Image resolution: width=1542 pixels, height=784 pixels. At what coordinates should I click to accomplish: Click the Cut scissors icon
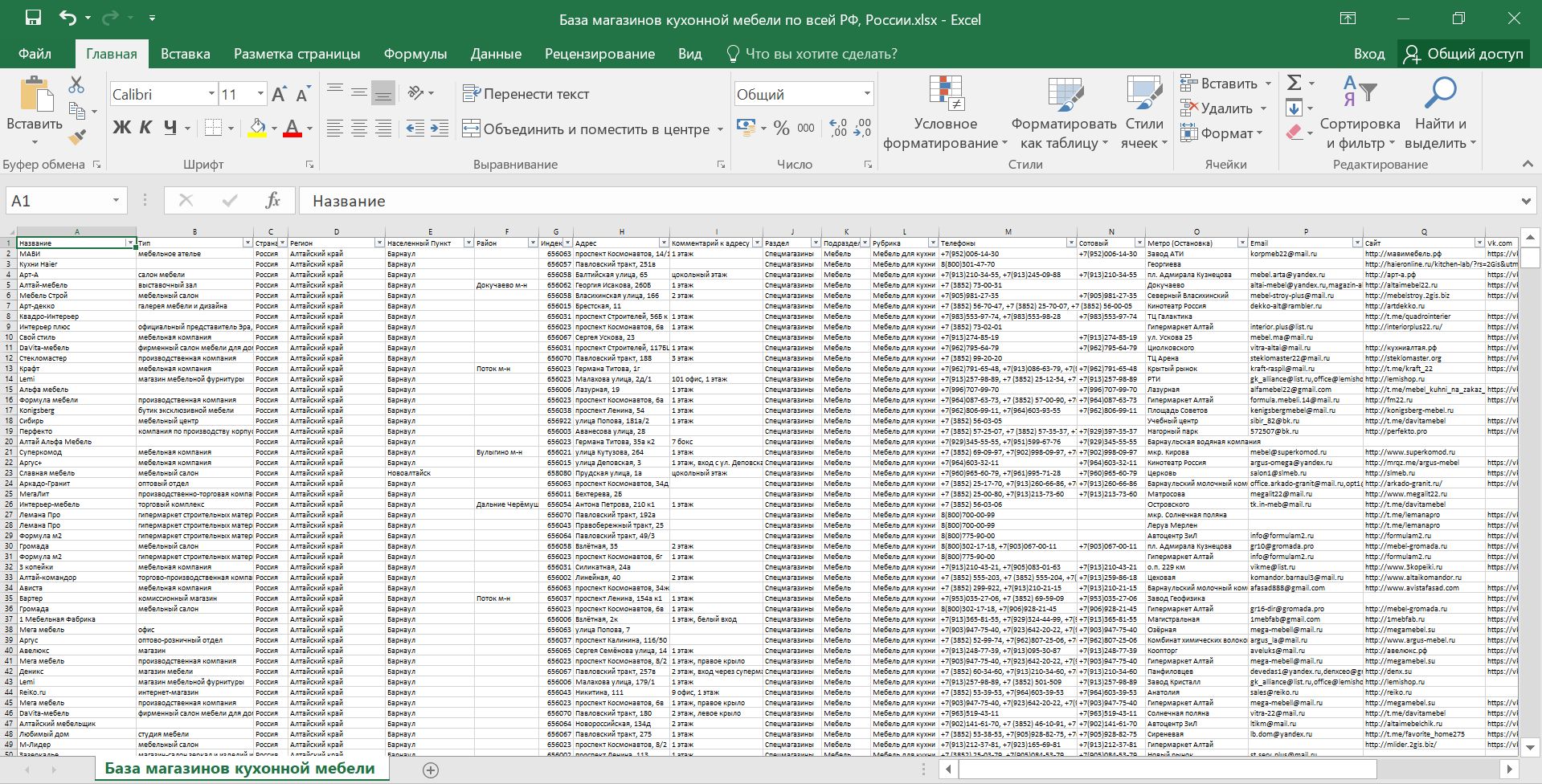[76, 84]
